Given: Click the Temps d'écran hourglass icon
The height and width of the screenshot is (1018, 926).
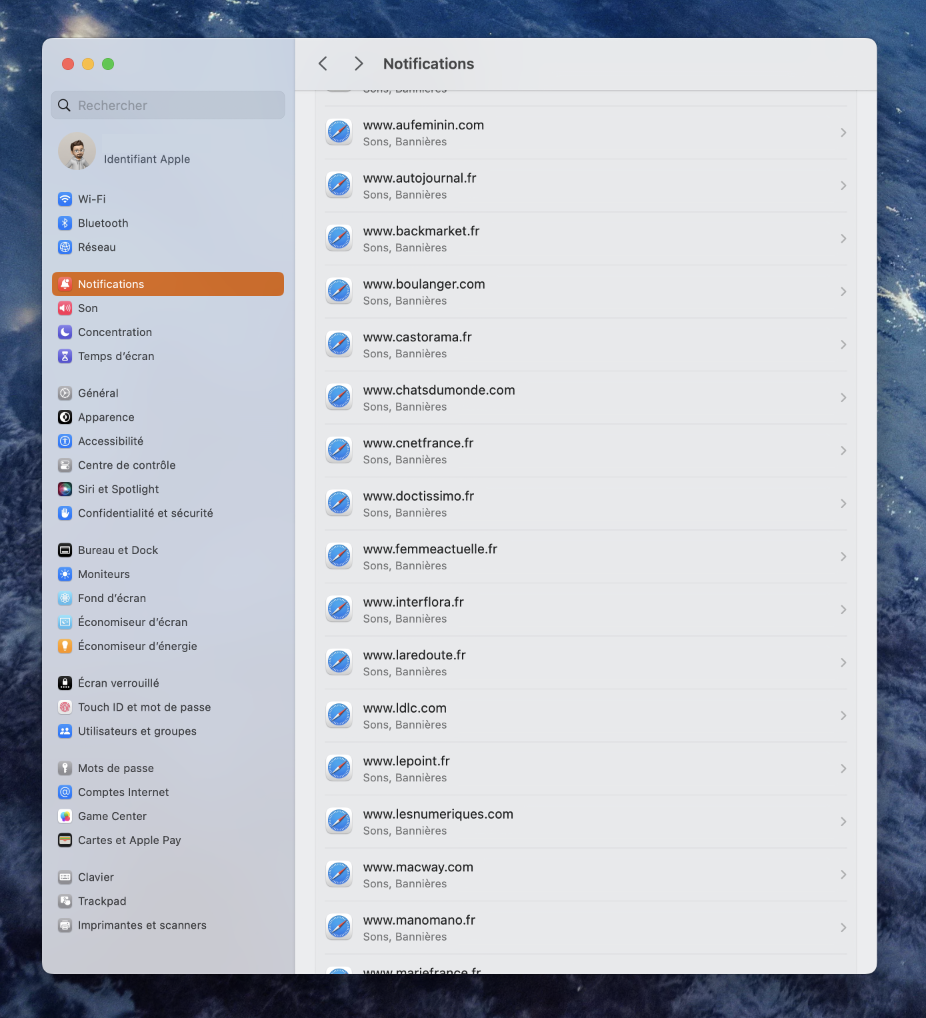Looking at the screenshot, I should tap(65, 356).
